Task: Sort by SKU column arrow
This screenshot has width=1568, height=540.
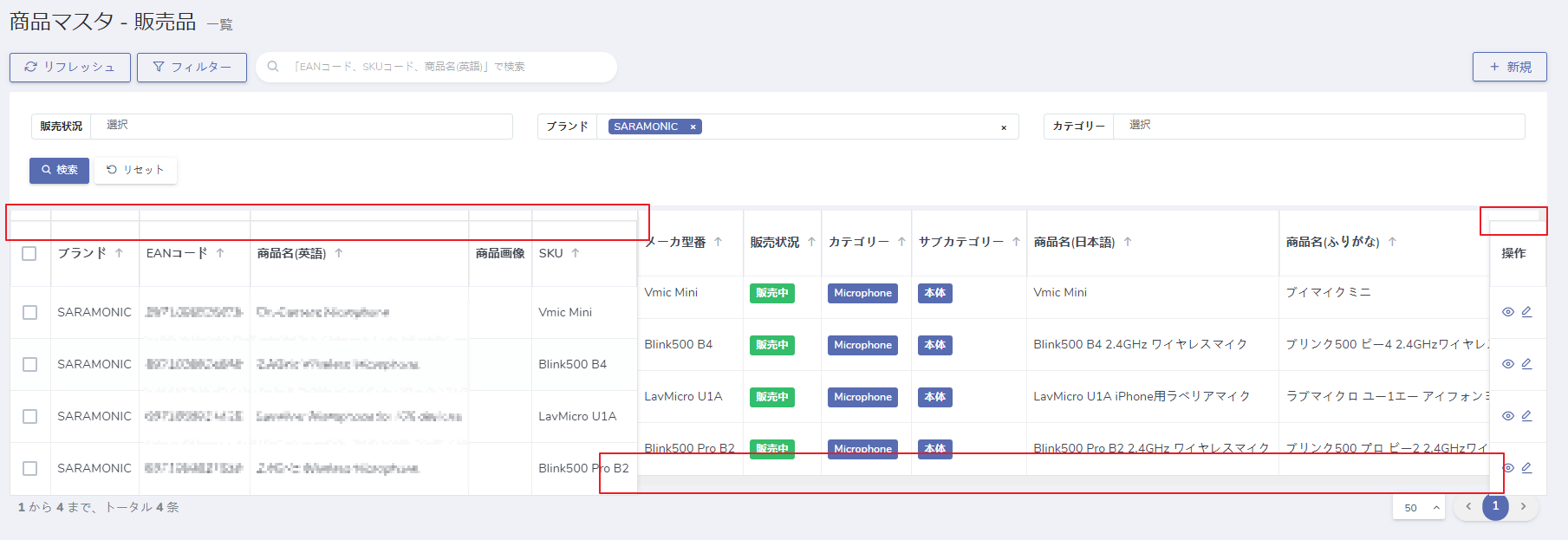Action: [x=576, y=253]
